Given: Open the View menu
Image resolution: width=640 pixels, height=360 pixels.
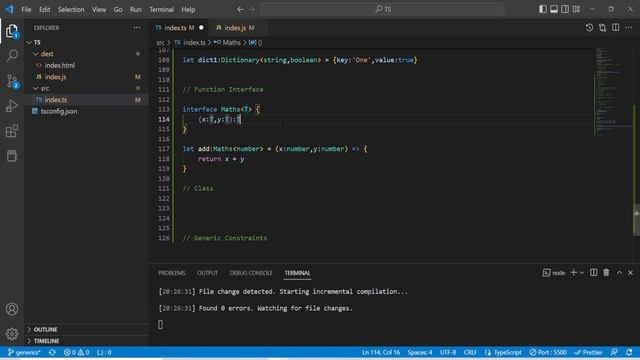Looking at the screenshot, I should tap(99, 9).
